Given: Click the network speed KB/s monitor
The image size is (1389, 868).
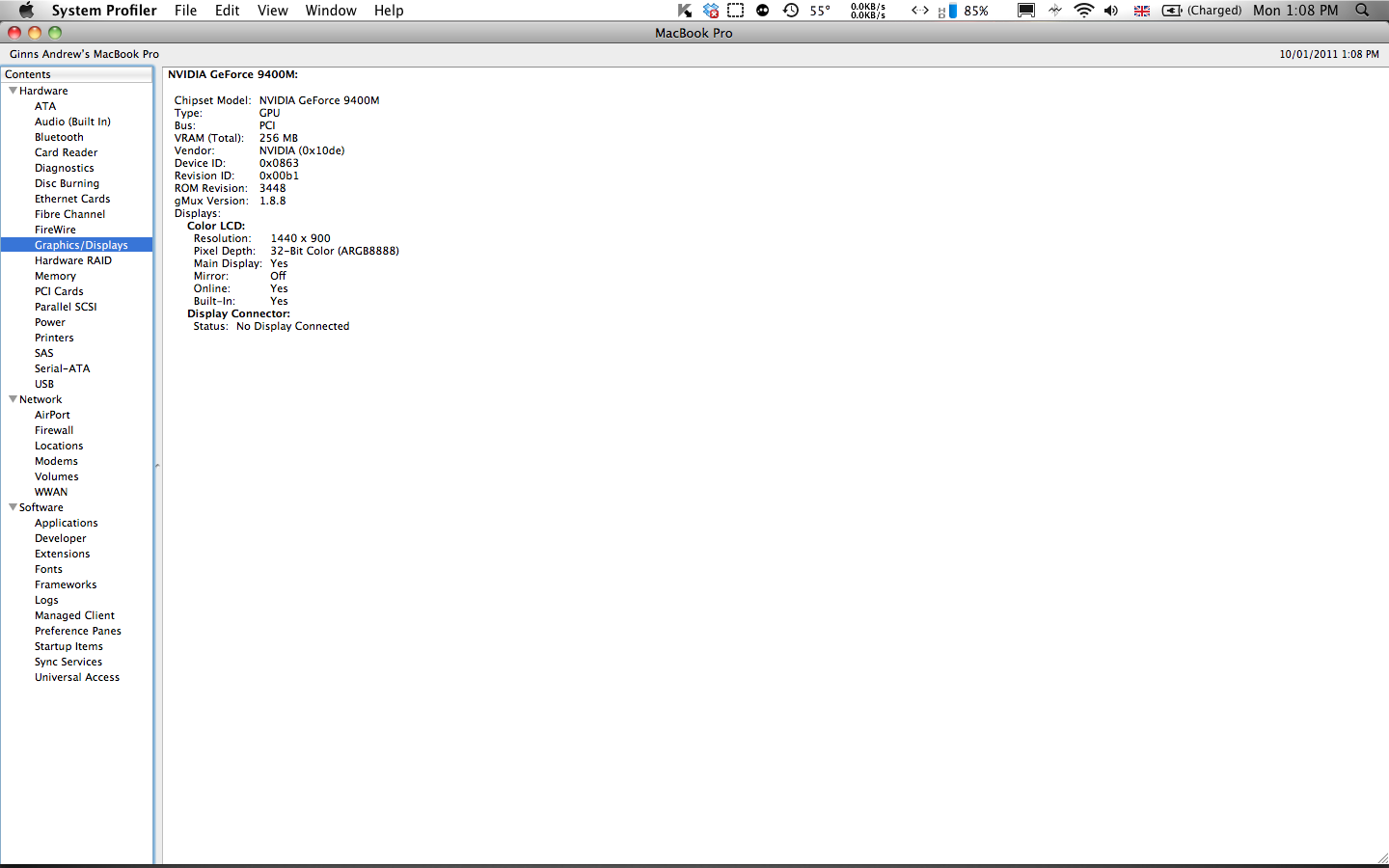Looking at the screenshot, I should pyautogui.click(x=868, y=11).
